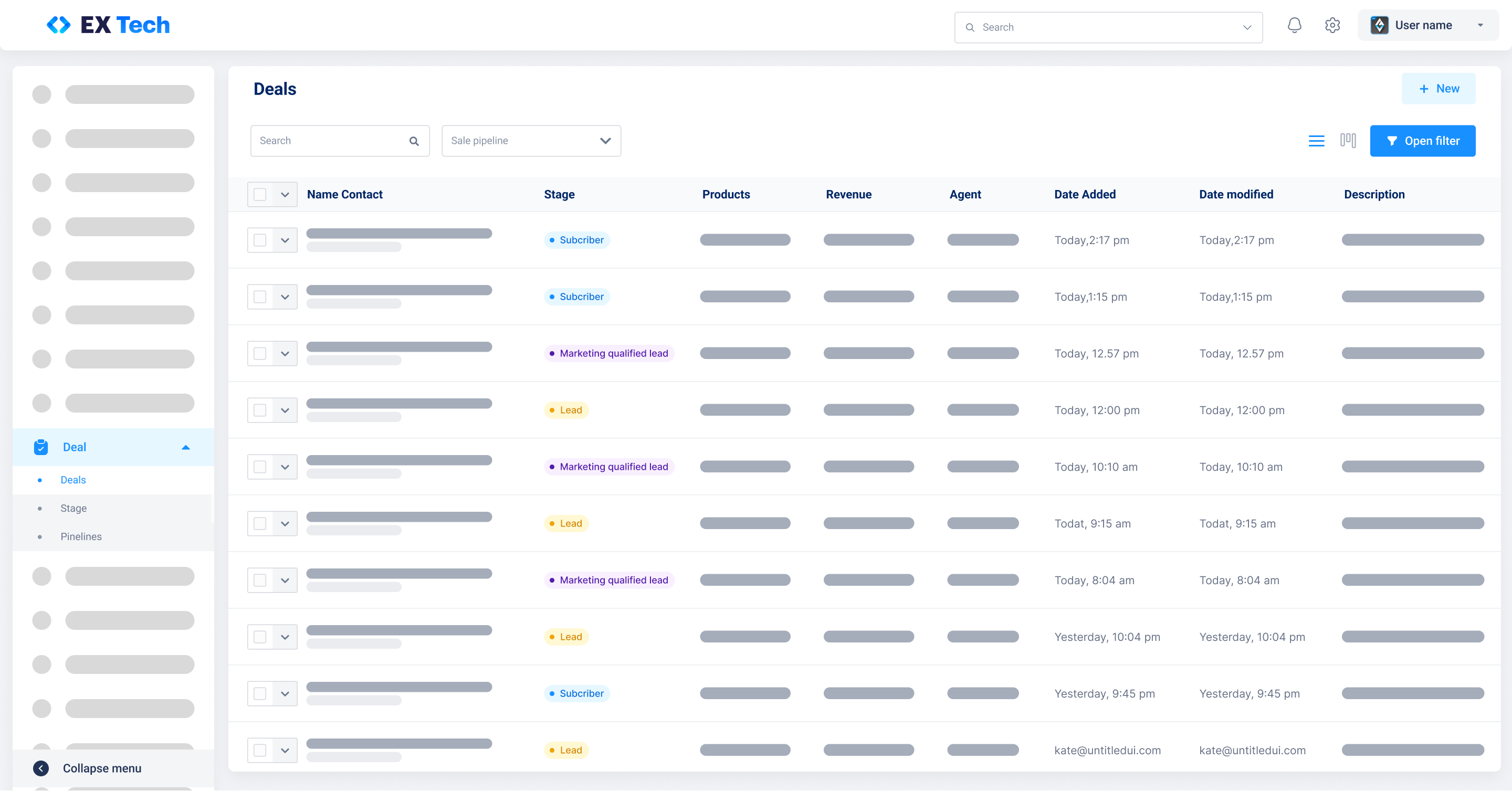Click the Date Added column header

[x=1085, y=194]
